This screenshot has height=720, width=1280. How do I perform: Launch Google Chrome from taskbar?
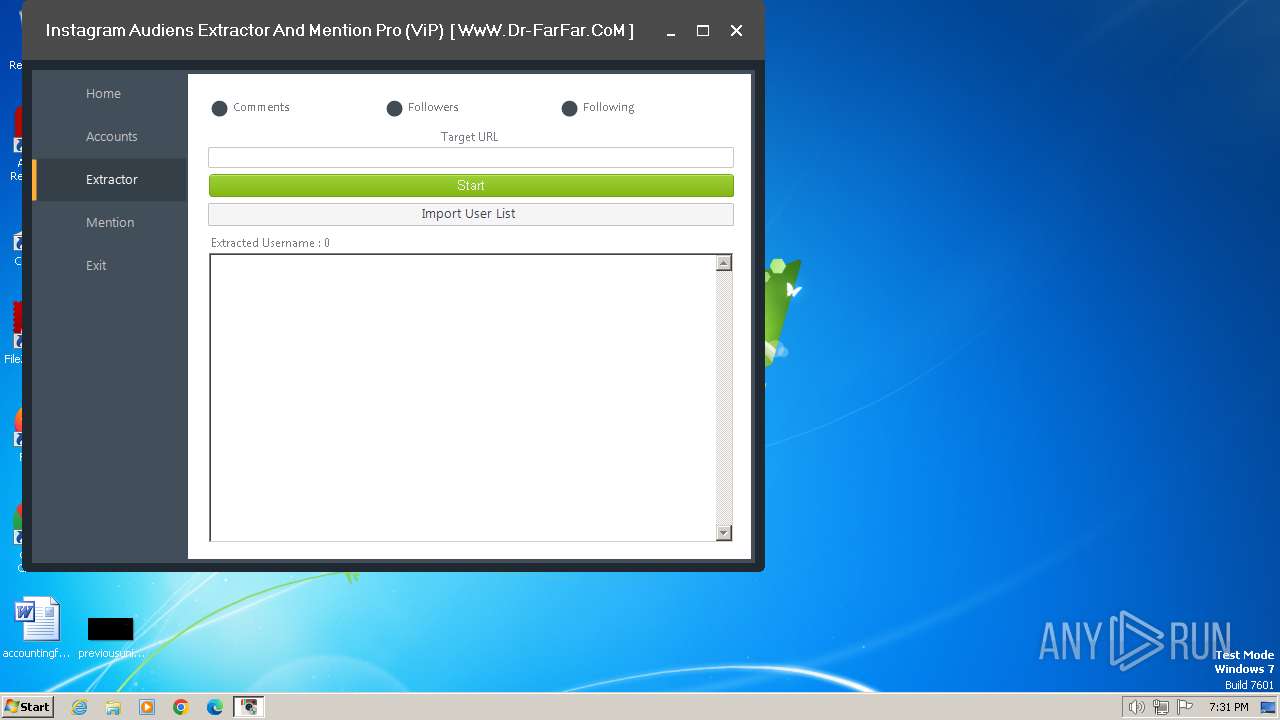[x=181, y=707]
